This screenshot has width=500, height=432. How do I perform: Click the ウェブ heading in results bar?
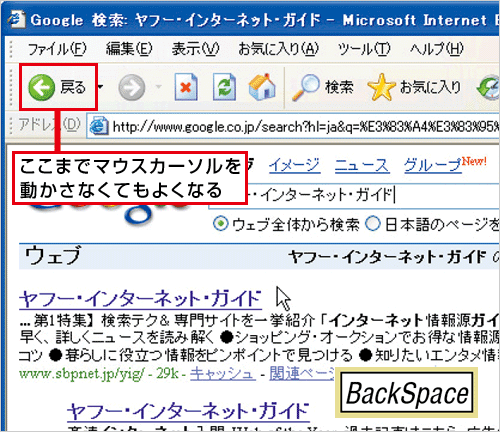pos(53,255)
